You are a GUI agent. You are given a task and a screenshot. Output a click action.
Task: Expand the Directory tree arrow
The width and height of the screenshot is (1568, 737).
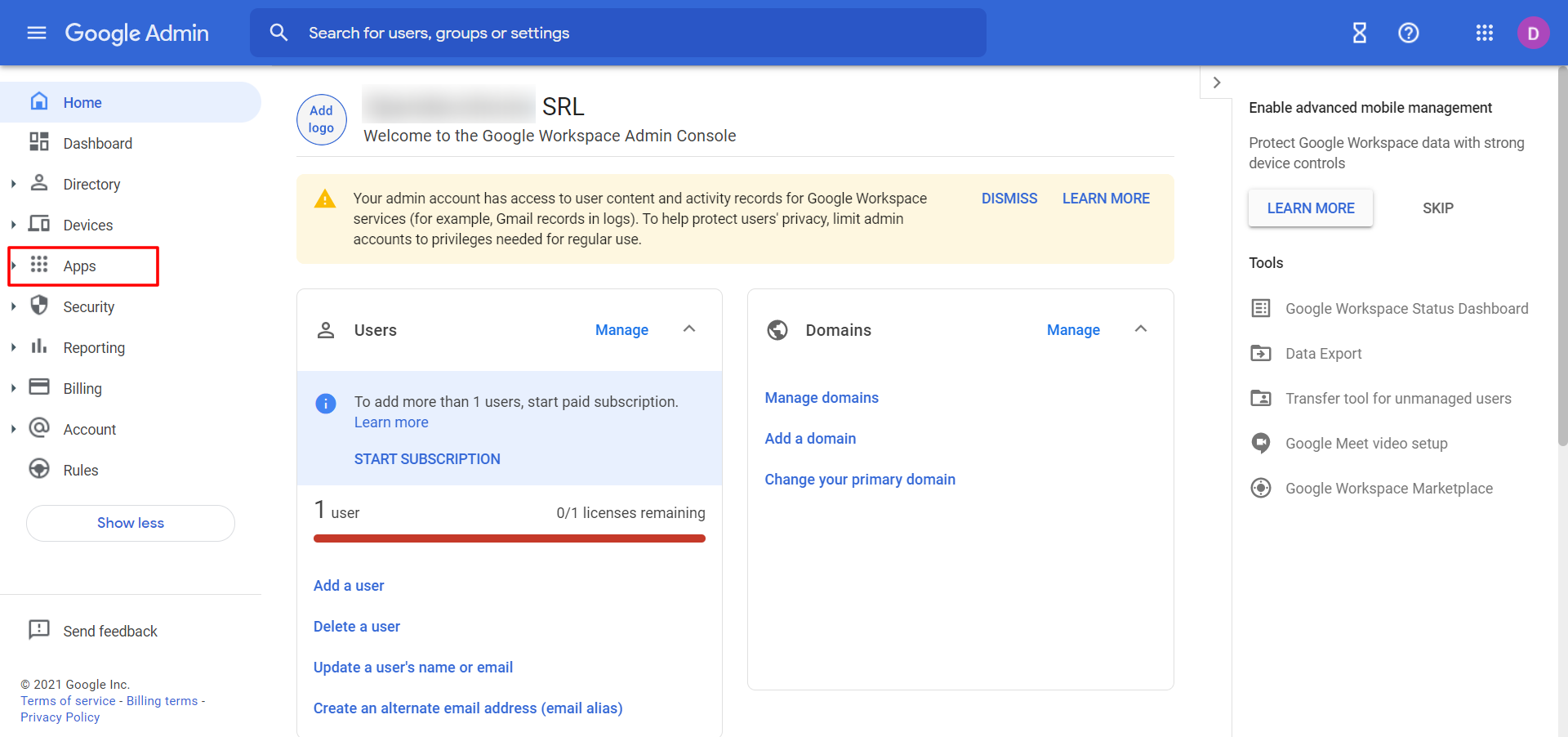14,185
